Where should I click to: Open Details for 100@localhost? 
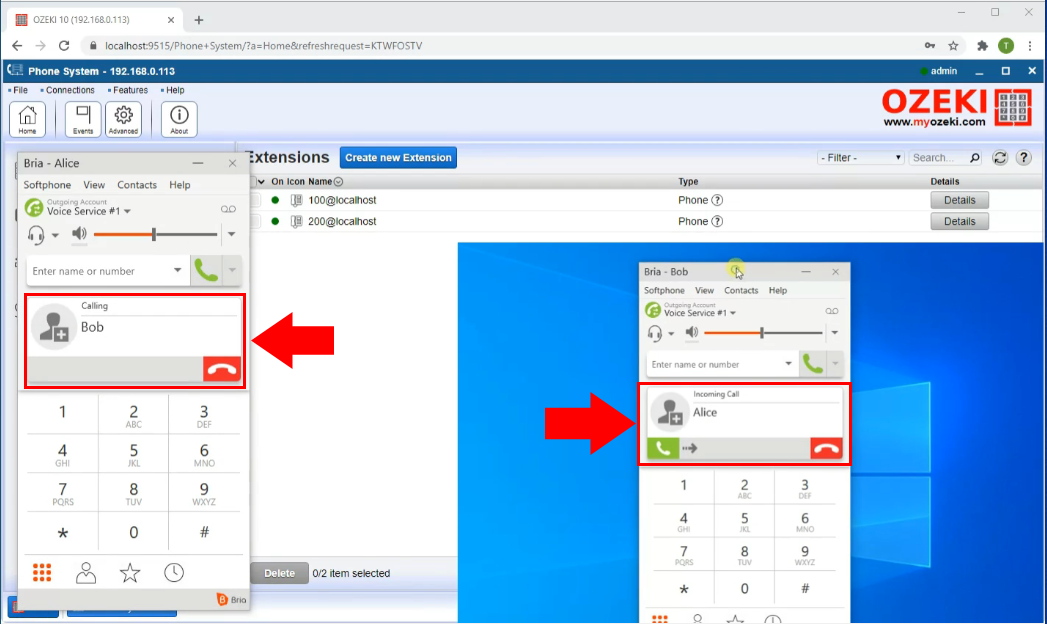(x=960, y=200)
